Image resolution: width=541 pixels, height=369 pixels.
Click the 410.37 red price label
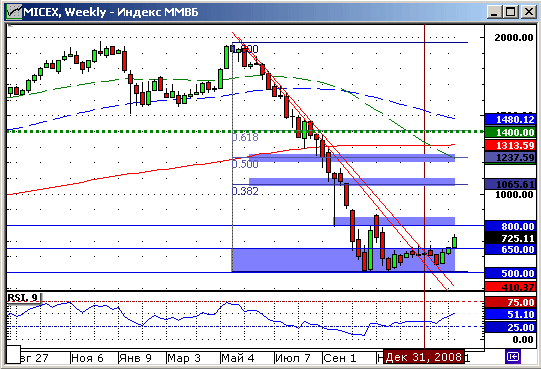510,287
